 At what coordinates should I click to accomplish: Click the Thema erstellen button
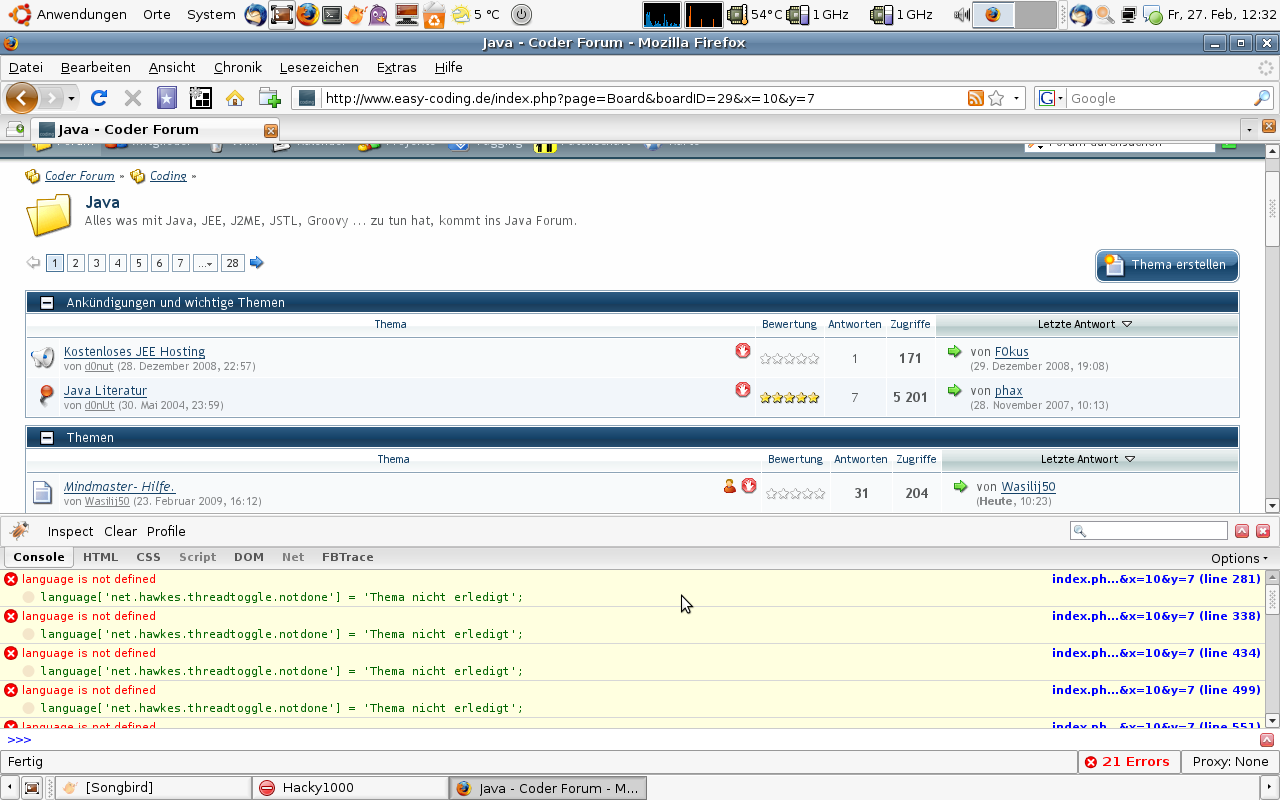point(1167,265)
